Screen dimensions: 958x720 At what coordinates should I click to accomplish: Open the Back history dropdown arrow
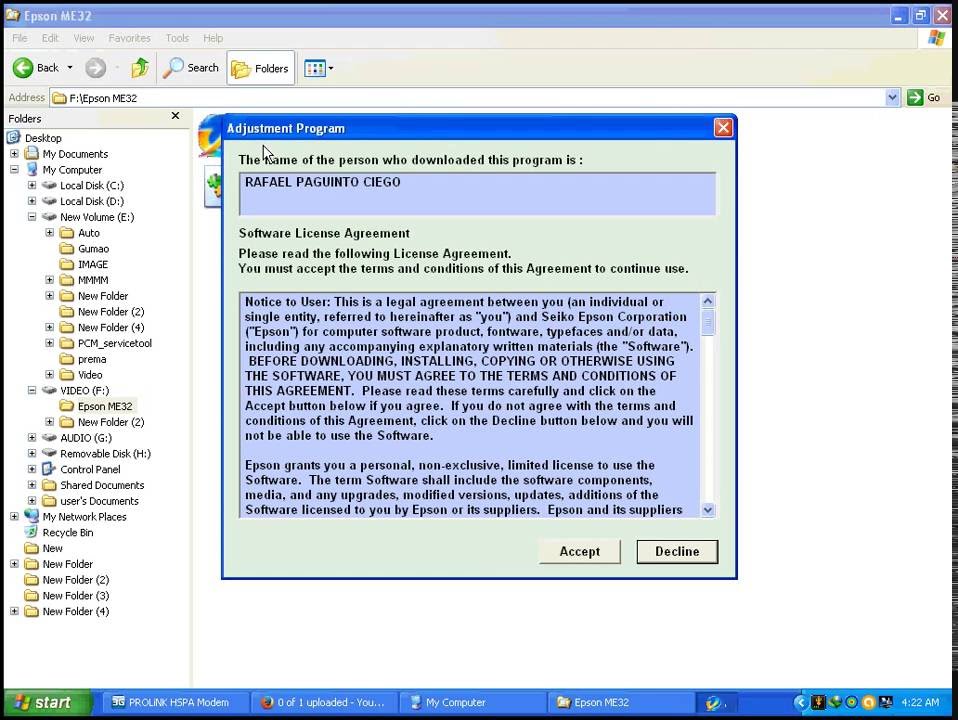(70, 68)
